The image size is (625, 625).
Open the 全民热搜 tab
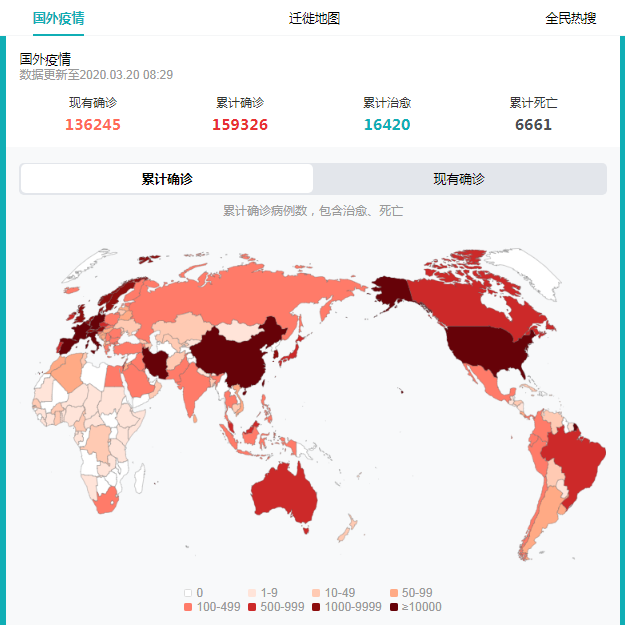(570, 18)
